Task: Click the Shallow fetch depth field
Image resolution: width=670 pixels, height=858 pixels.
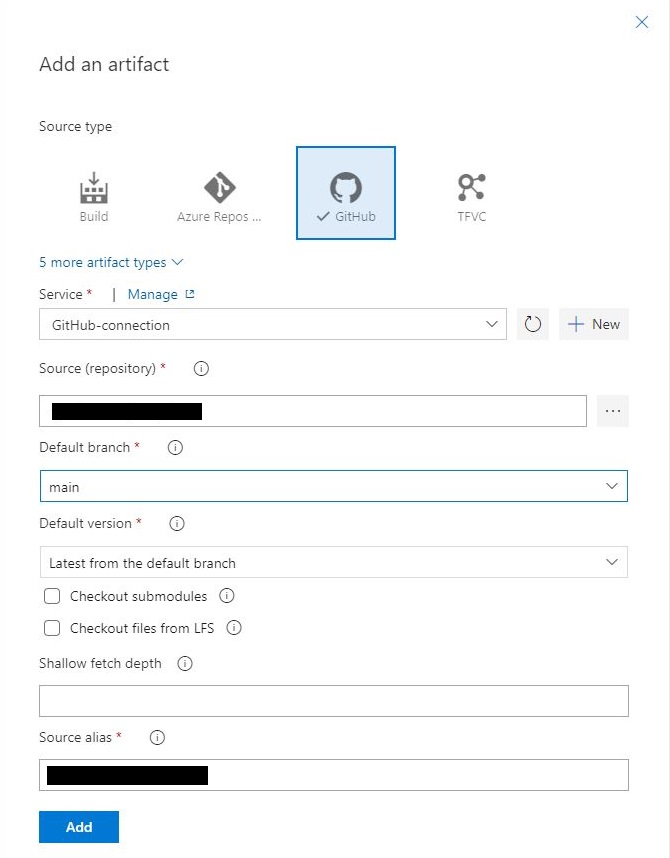Action: (333, 701)
